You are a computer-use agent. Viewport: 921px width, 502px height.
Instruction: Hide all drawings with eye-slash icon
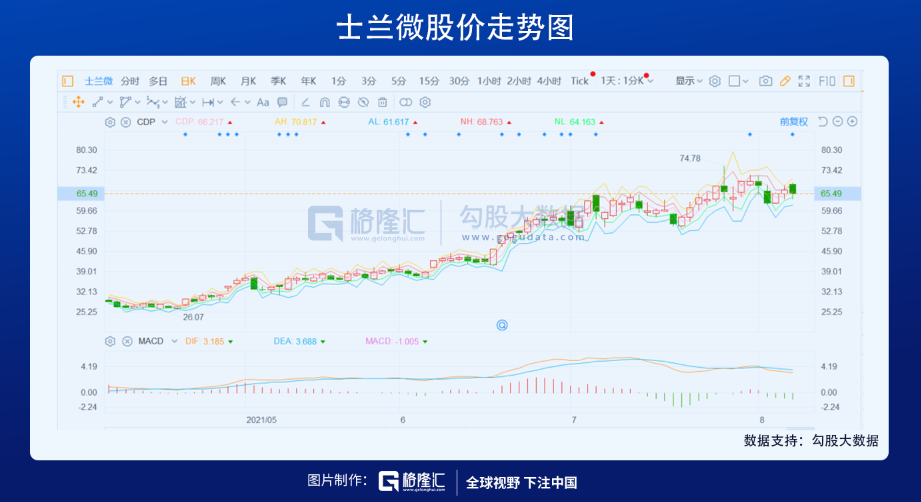pos(364,102)
